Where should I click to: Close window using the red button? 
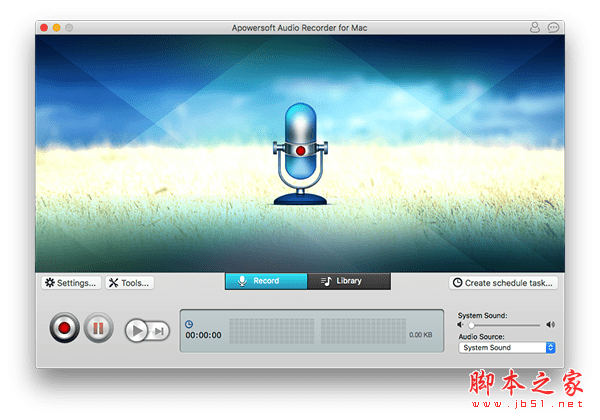(x=44, y=28)
